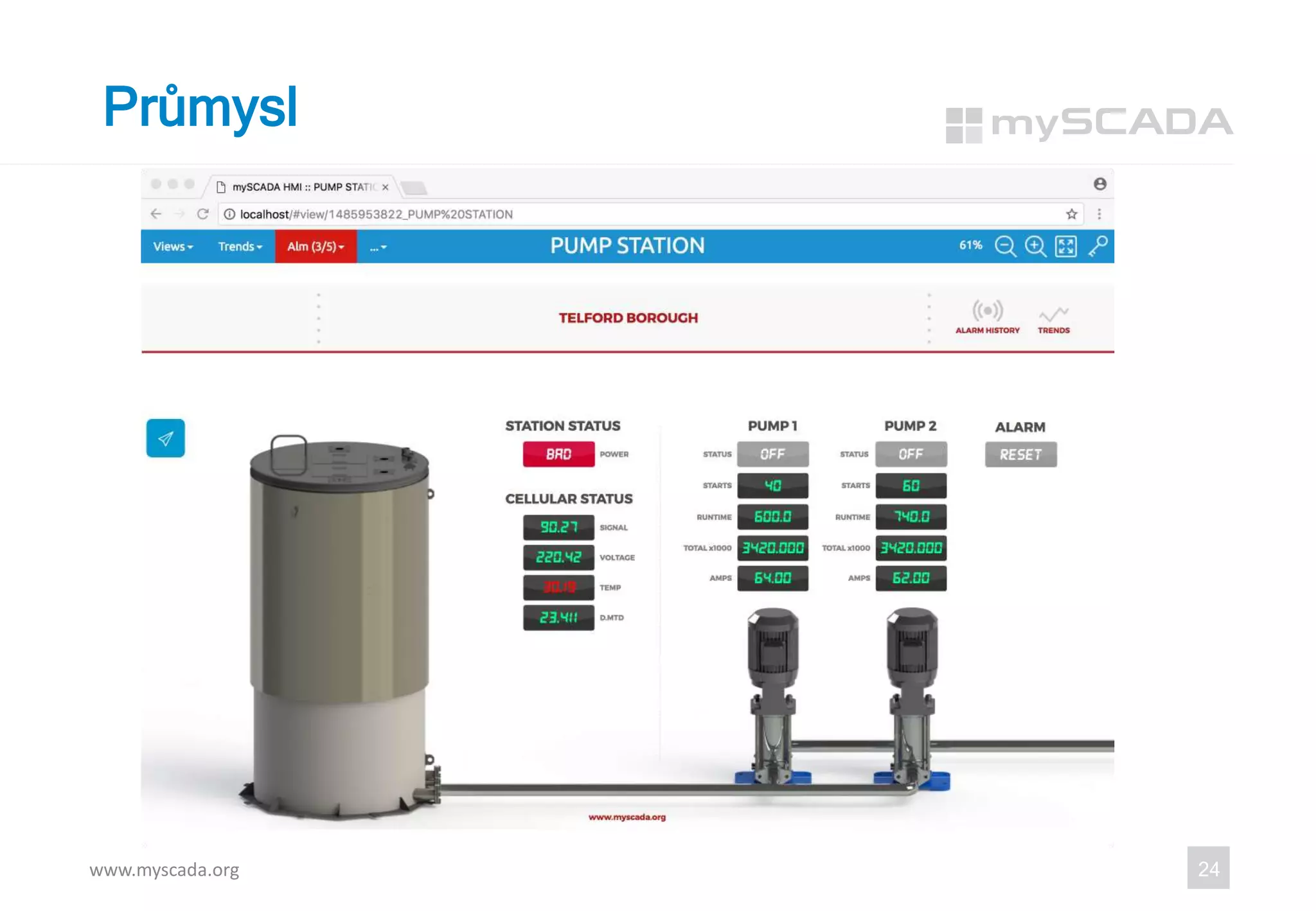Click Pump 2 amps value 62.00

911,578
